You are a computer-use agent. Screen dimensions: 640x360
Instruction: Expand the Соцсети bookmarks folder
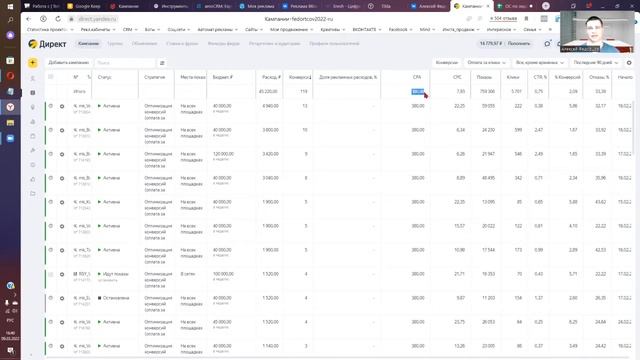(x=179, y=29)
